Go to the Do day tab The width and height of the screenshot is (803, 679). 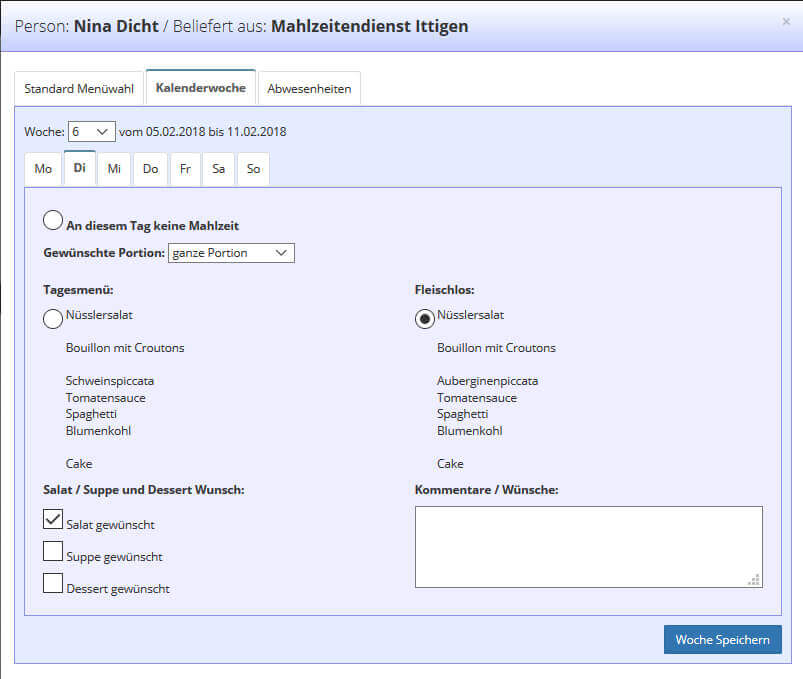[x=150, y=169]
